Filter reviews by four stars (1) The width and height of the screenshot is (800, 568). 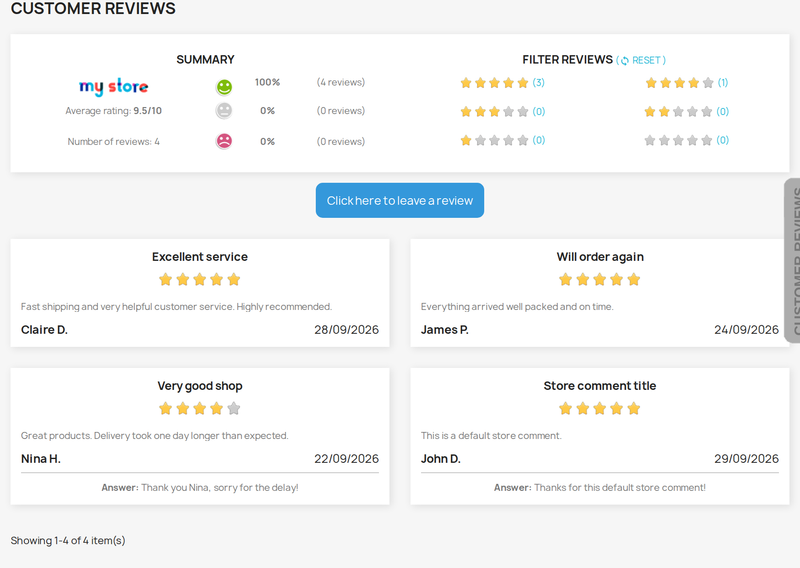click(686, 83)
